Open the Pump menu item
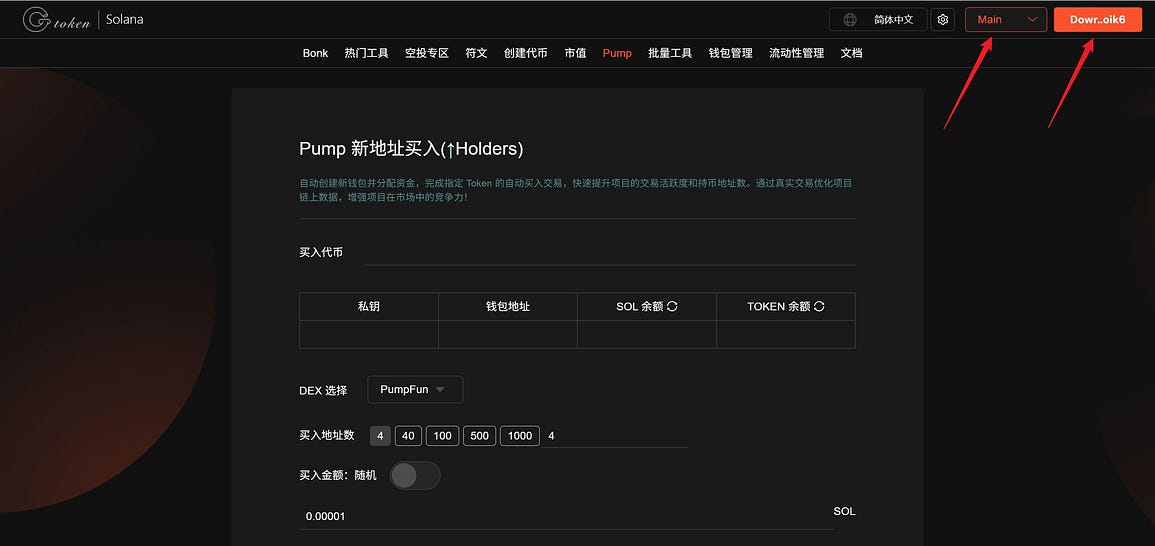 coord(617,53)
